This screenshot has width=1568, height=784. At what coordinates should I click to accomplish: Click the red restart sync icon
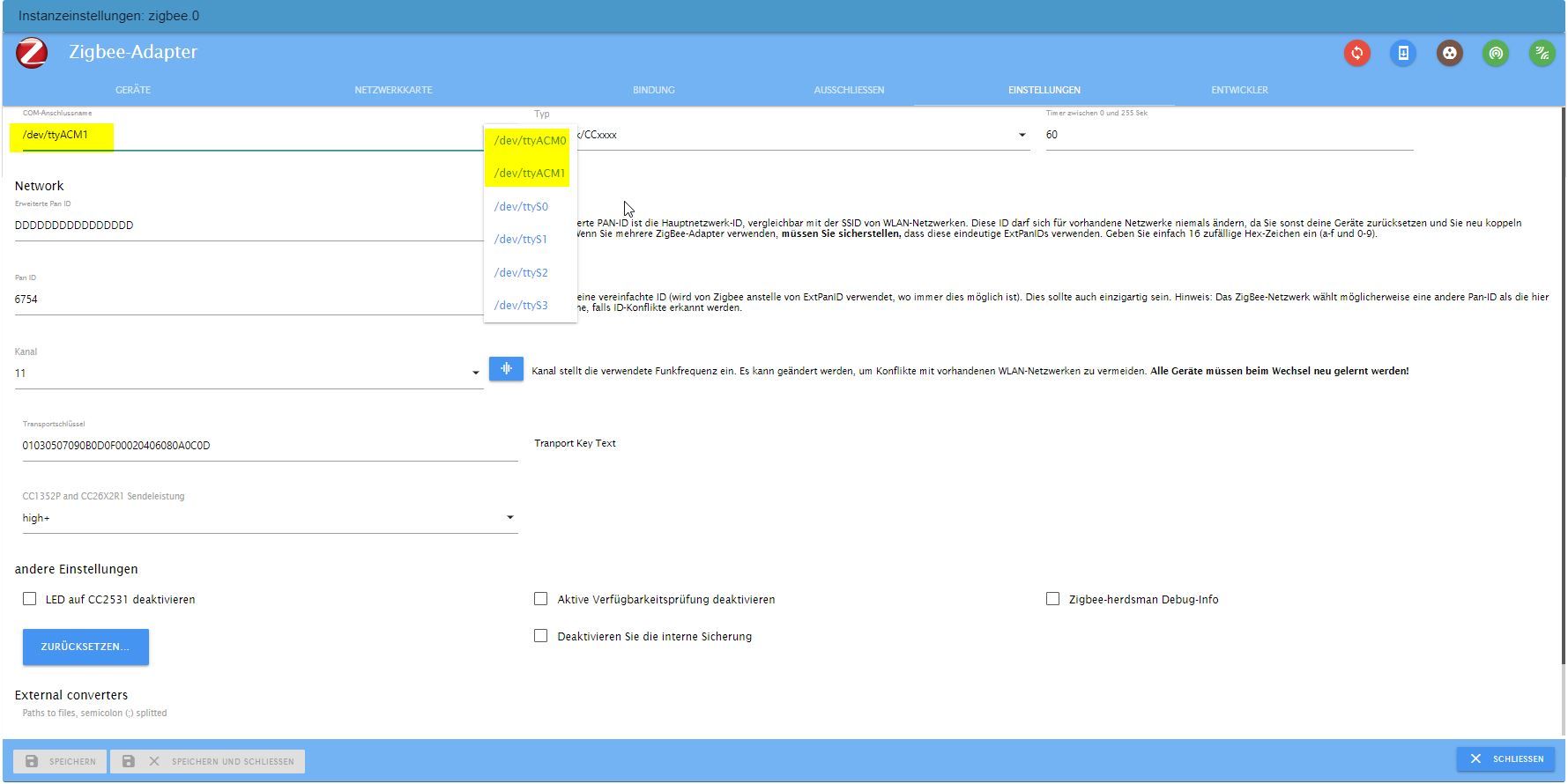point(1356,53)
